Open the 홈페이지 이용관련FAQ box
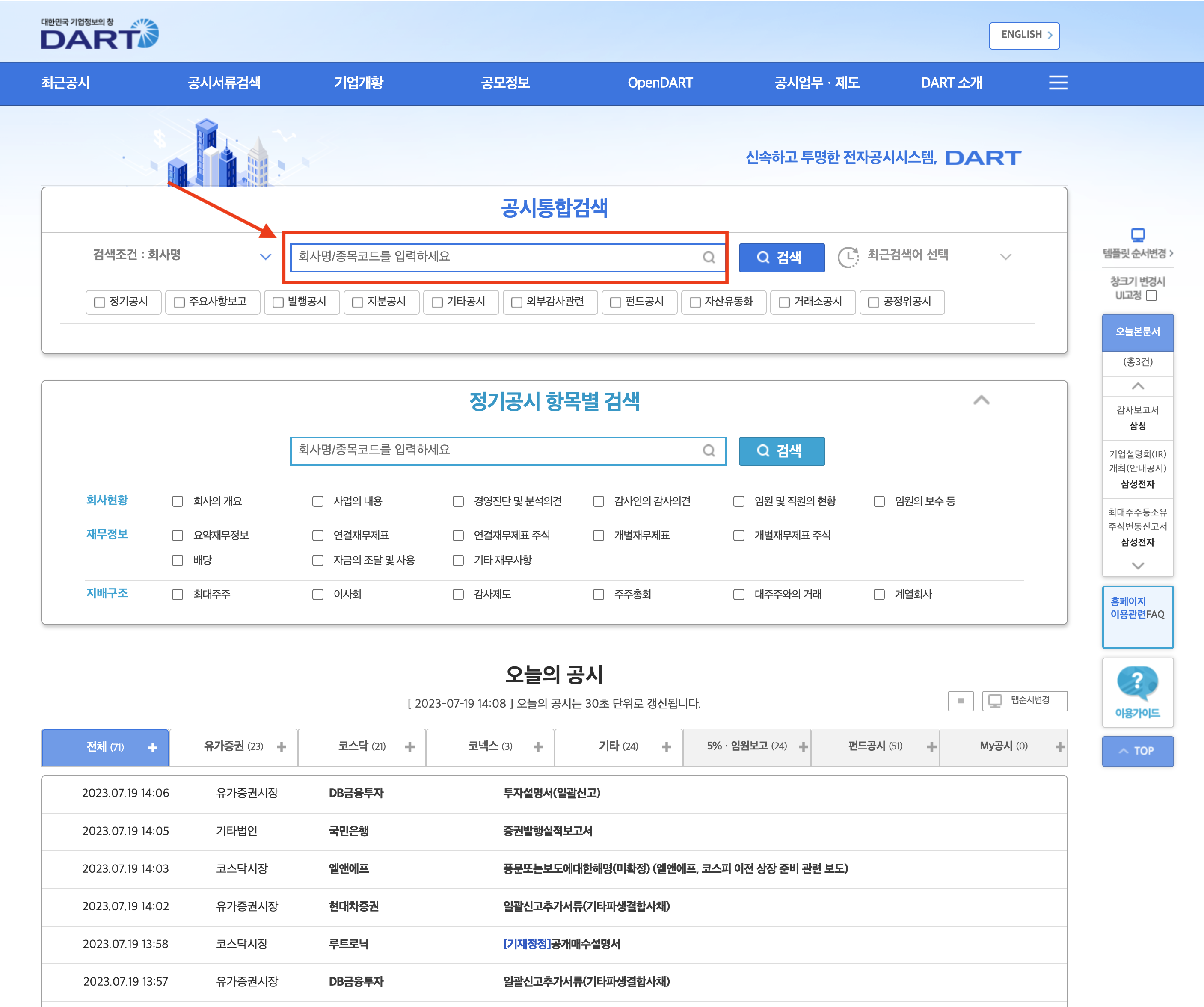This screenshot has width=1204, height=1007. point(1138,617)
